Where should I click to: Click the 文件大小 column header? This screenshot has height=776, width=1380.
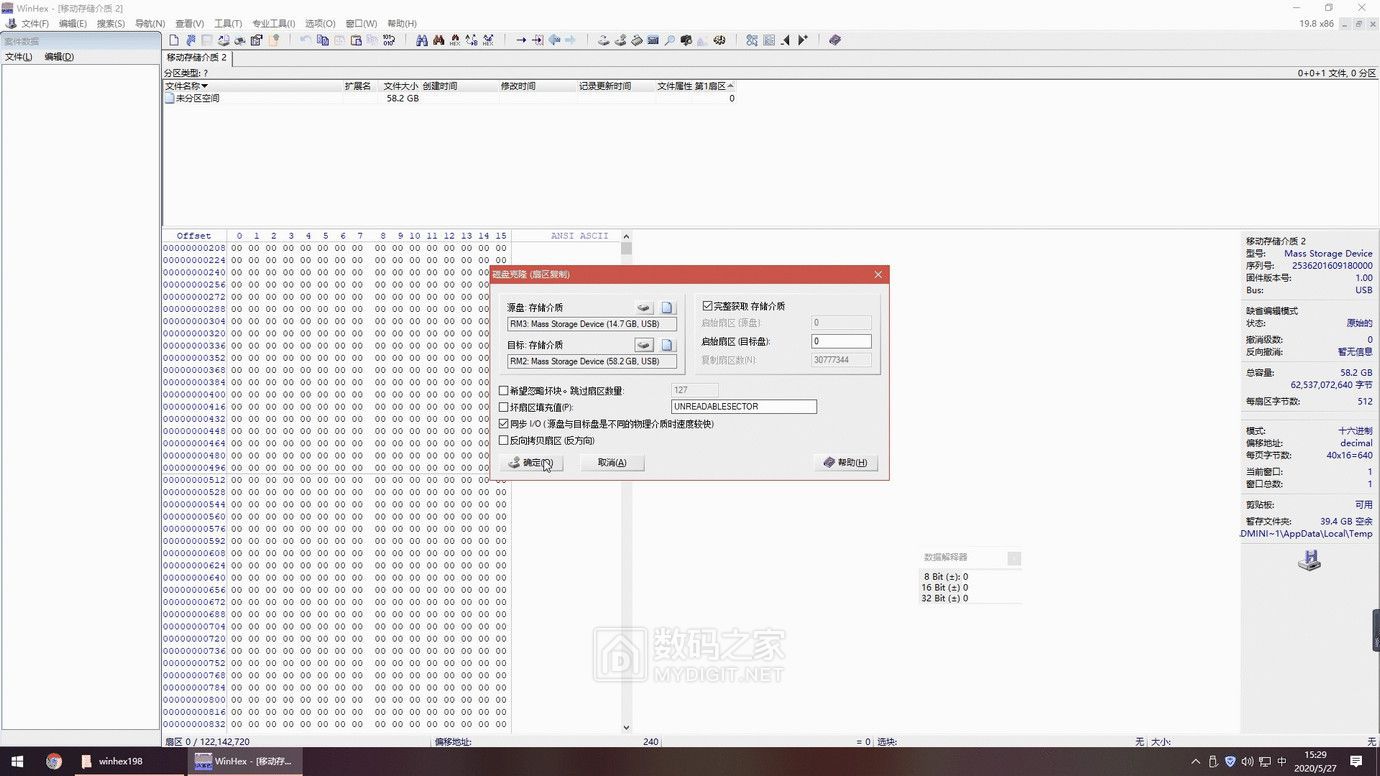point(400,86)
